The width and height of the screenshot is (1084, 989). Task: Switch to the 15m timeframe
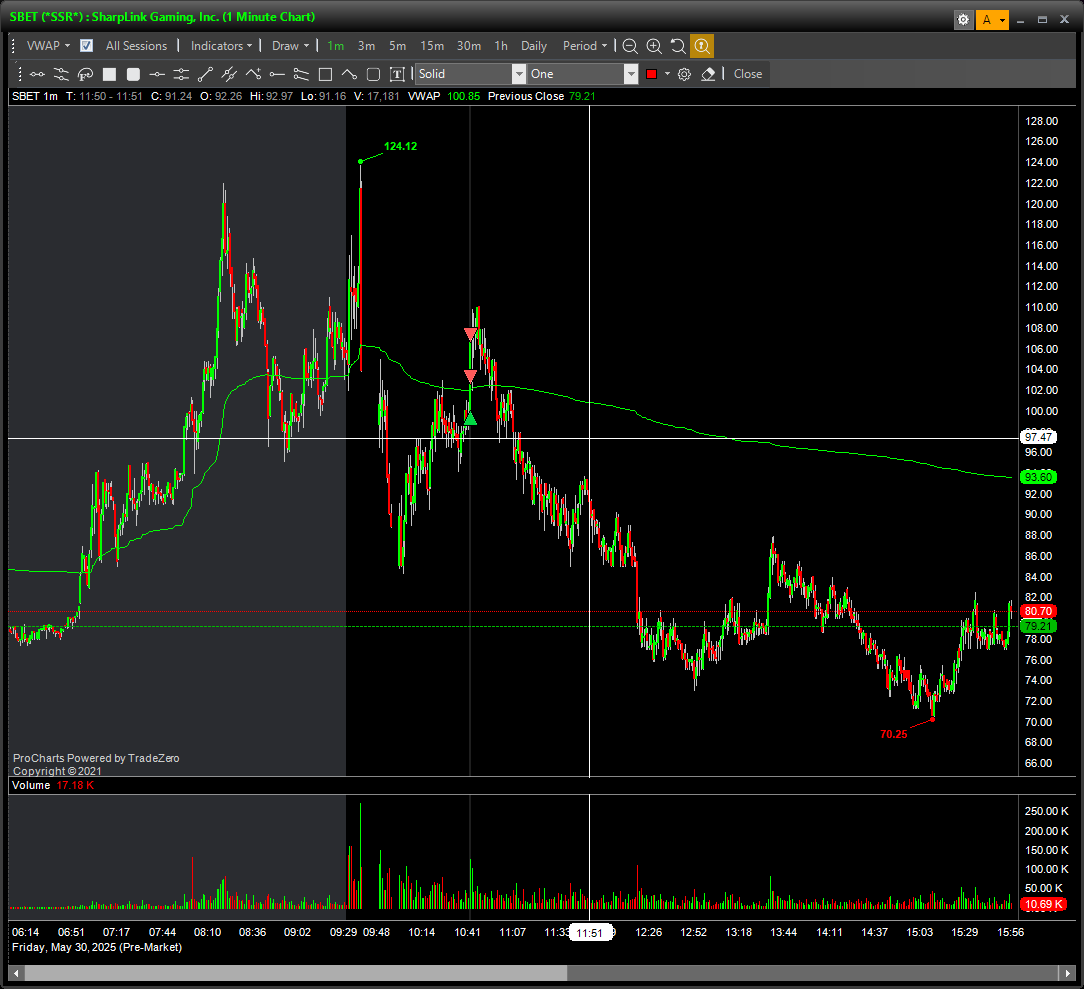coord(432,46)
